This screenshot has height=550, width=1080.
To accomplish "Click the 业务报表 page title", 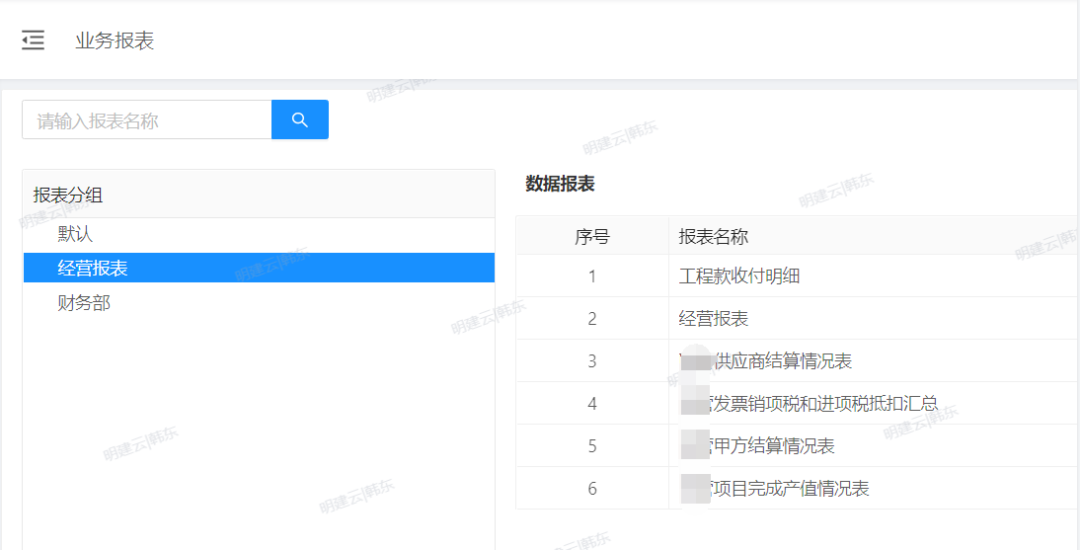I will point(115,41).
